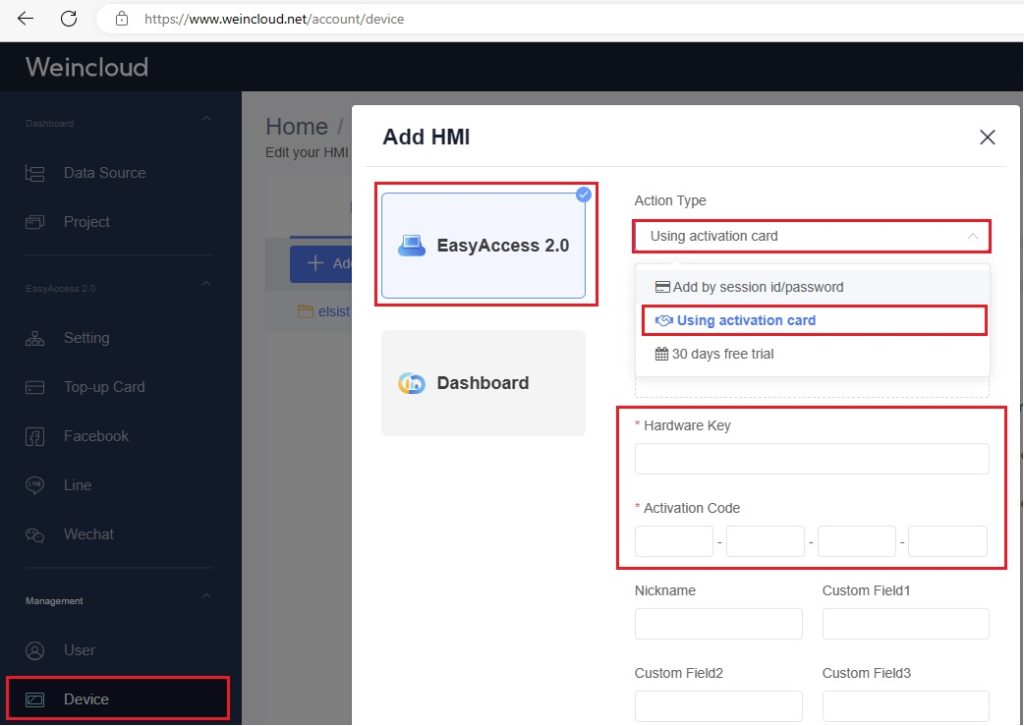Click the Line chat icon
Screen dimensions: 1024x726
click(35, 485)
